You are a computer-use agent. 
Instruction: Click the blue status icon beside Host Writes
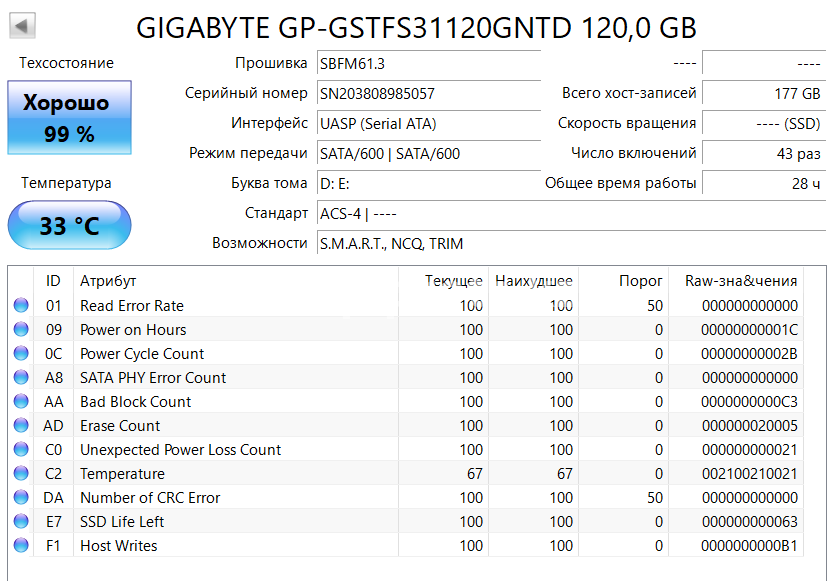tap(22, 546)
